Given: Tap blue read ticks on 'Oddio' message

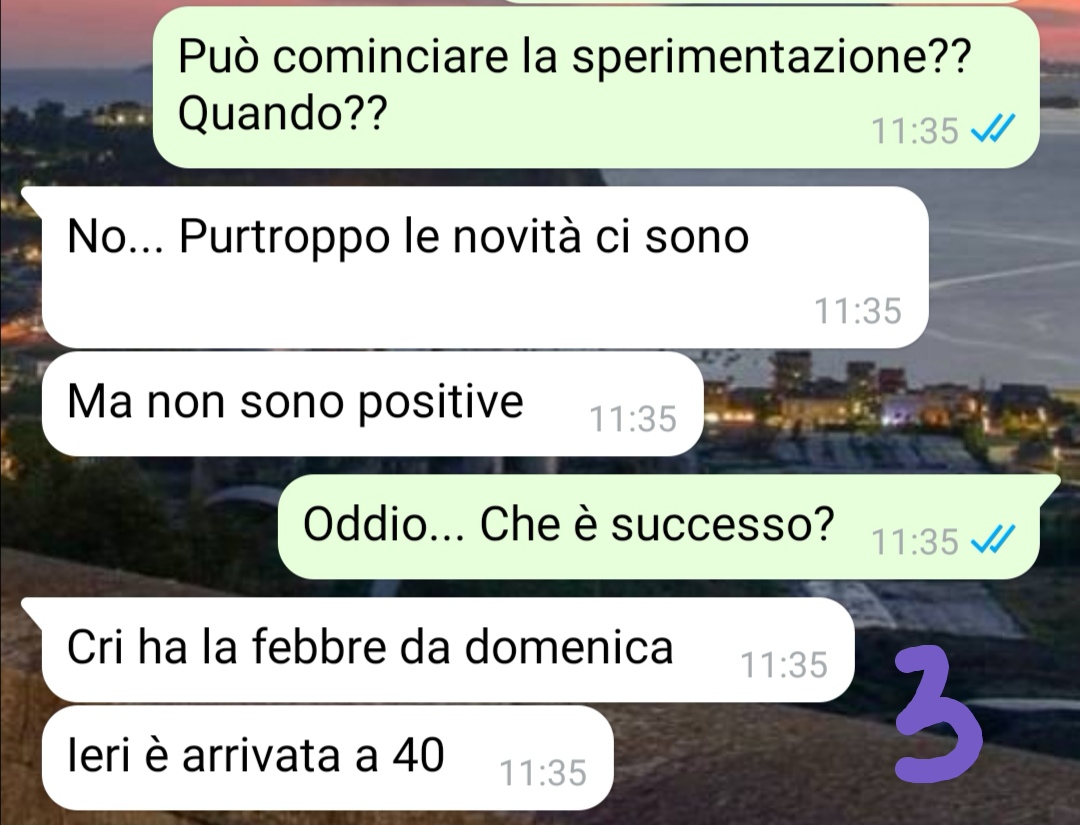Looking at the screenshot, I should pyautogui.click(x=993, y=539).
